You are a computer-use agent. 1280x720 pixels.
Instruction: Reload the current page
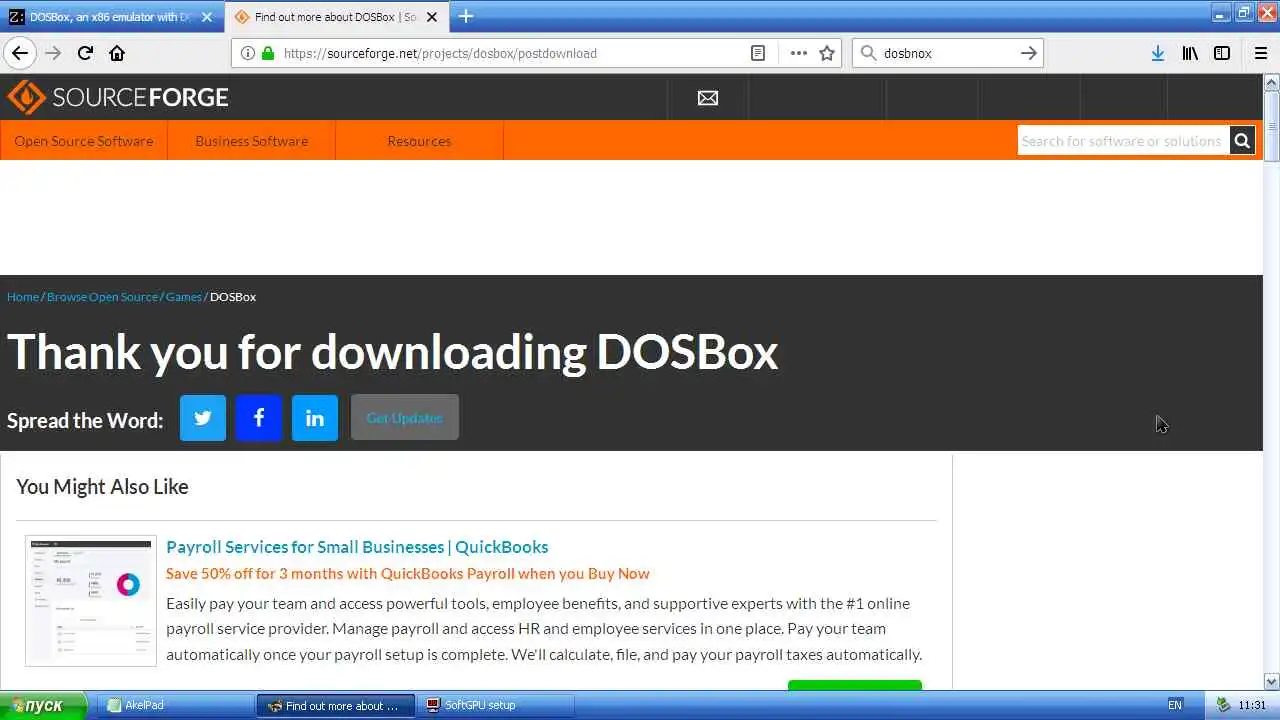point(85,53)
